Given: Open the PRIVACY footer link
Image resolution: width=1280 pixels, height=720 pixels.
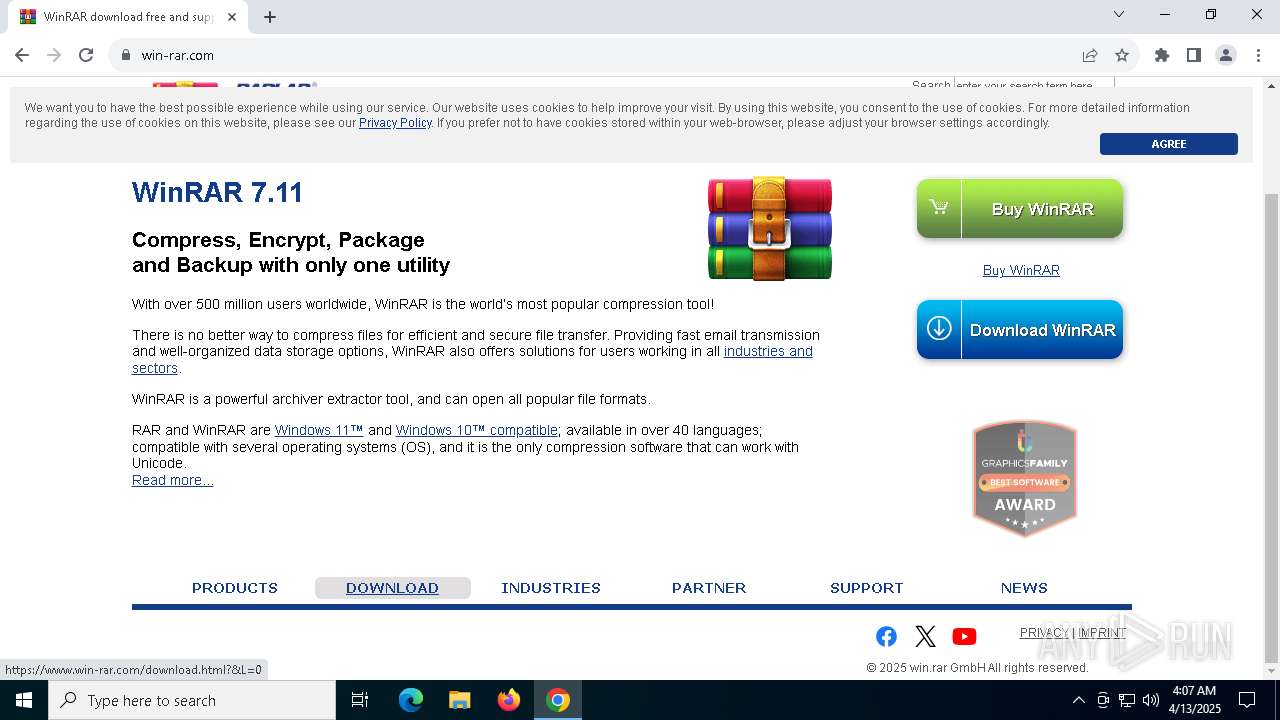Looking at the screenshot, I should tap(1044, 633).
